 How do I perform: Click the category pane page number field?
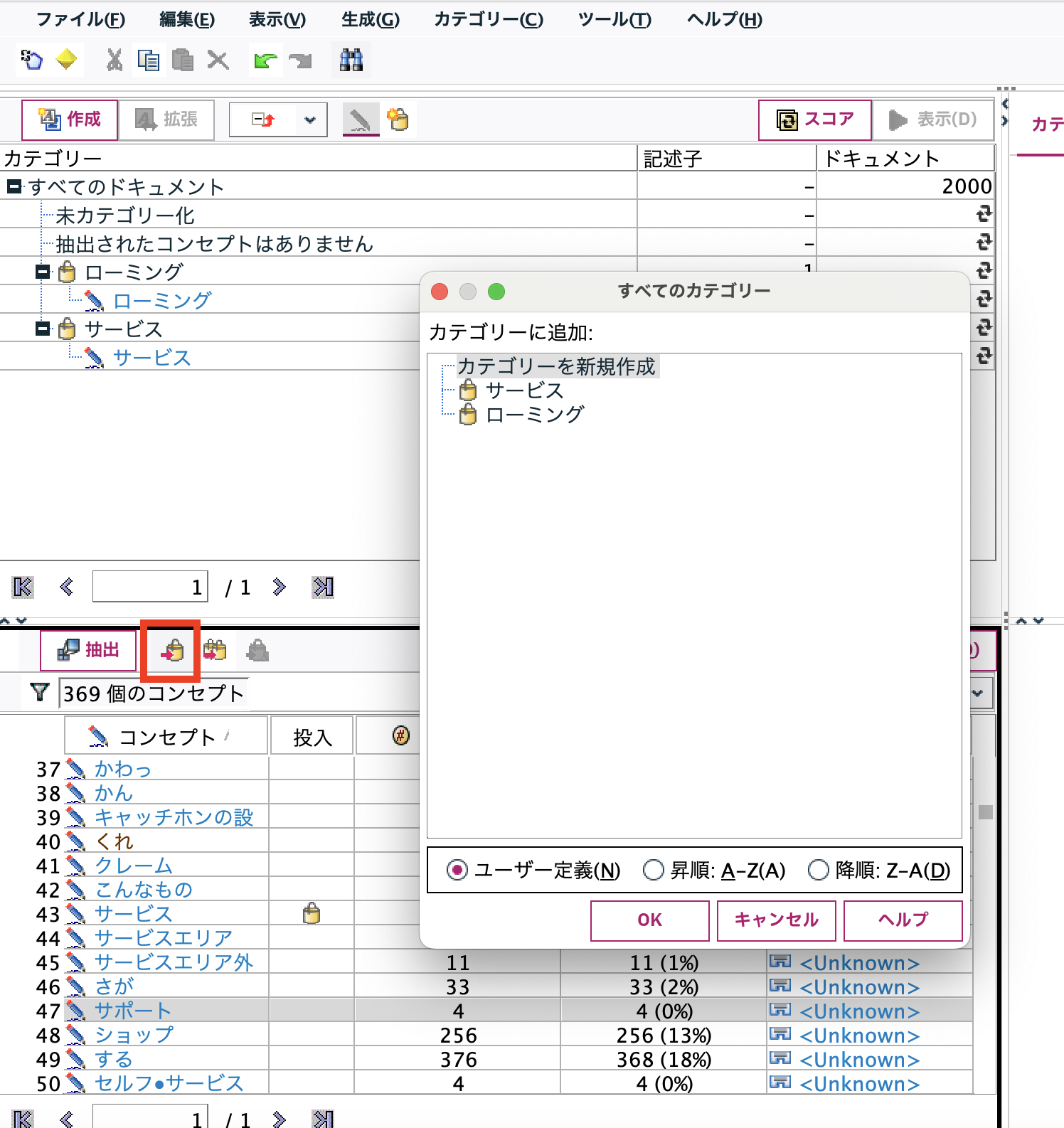(150, 587)
